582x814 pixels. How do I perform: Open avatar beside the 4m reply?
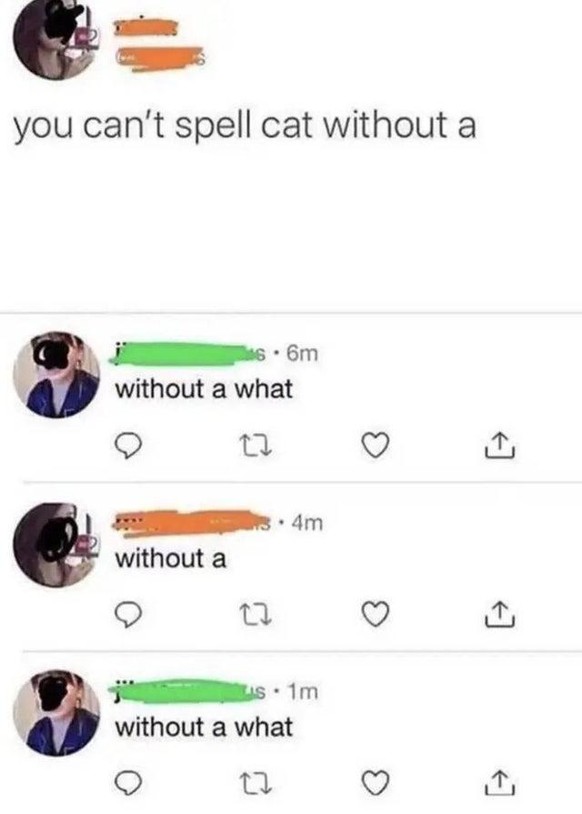56,545
